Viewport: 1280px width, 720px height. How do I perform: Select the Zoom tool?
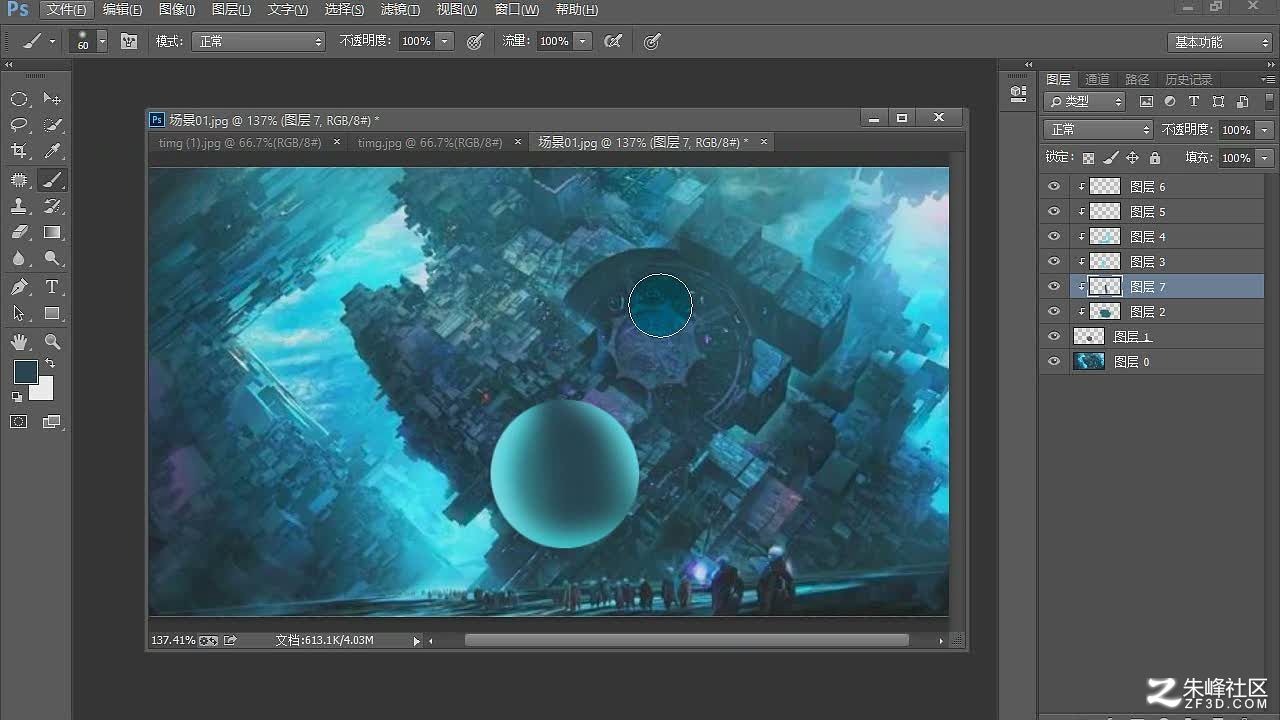[x=52, y=342]
